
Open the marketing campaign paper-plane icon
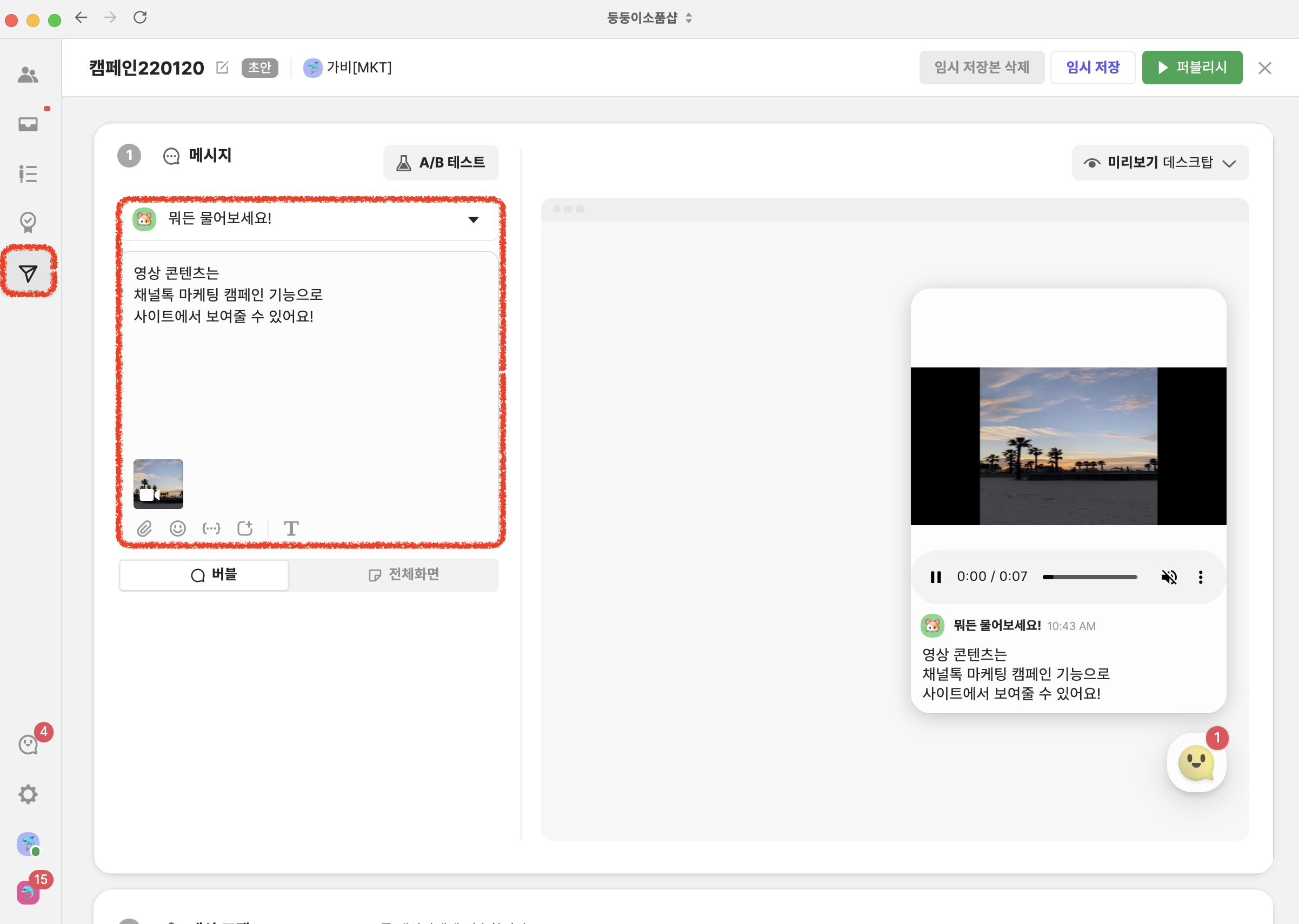pos(28,273)
